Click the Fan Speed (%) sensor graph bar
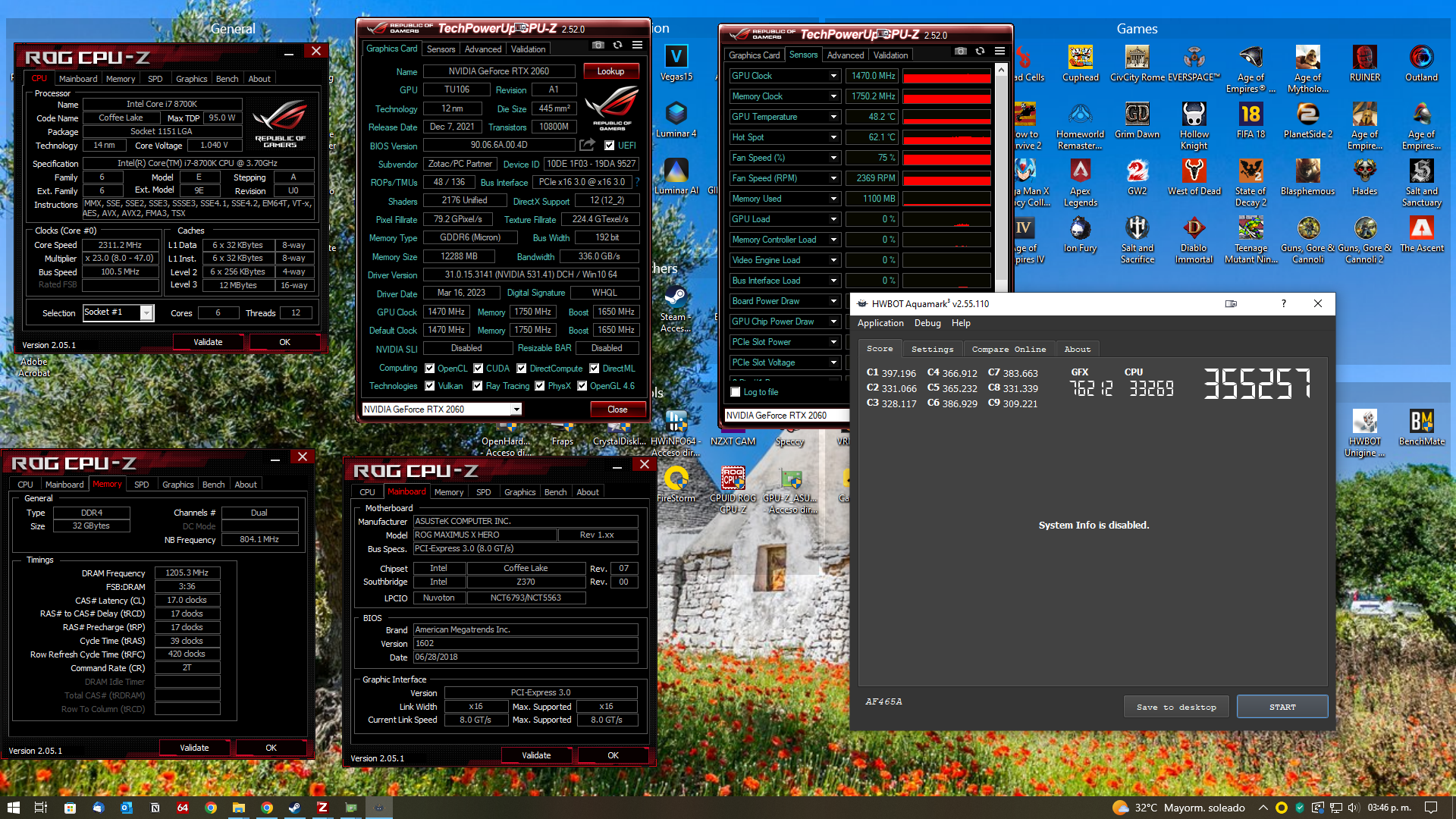Viewport: 1456px width, 819px height. click(x=946, y=158)
